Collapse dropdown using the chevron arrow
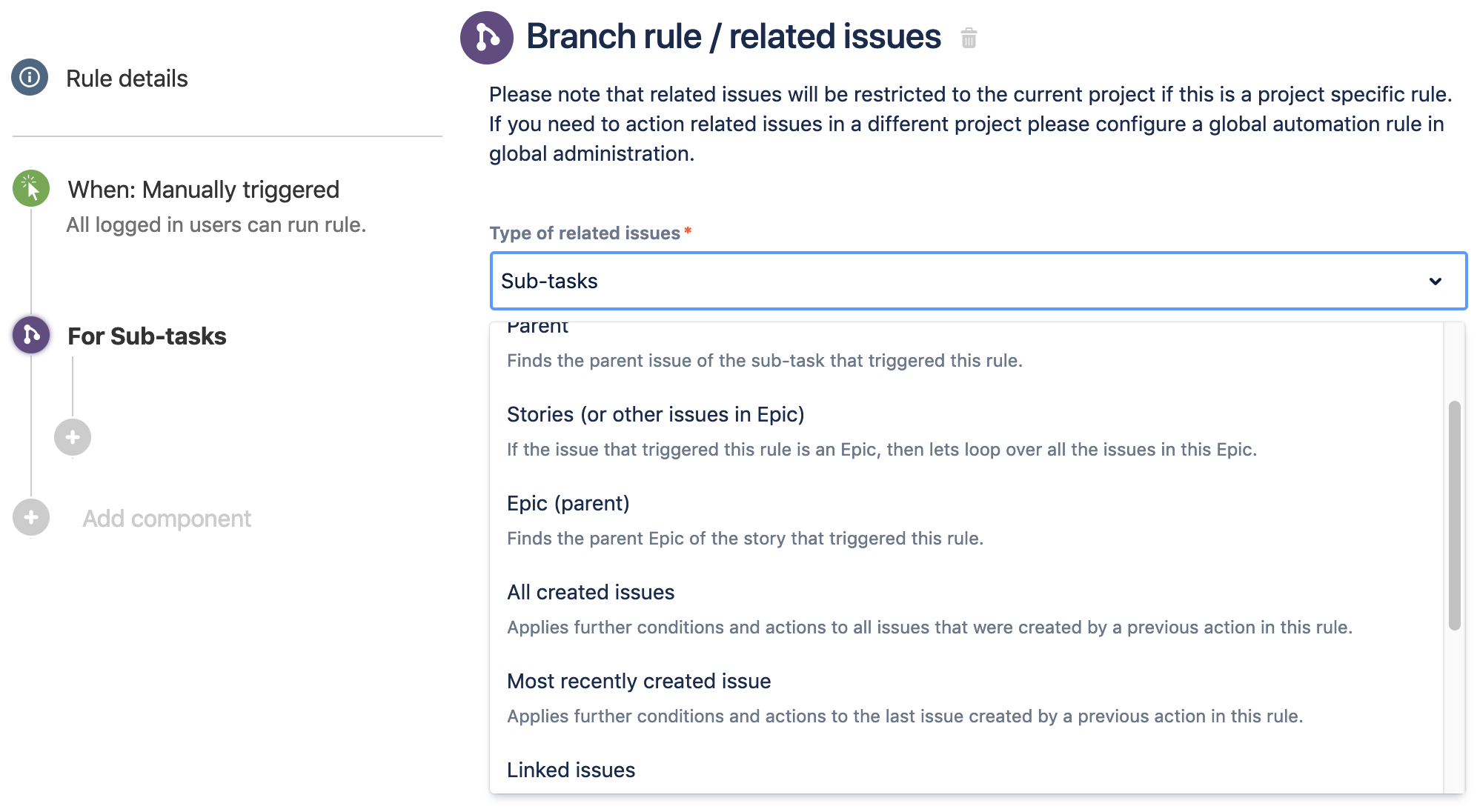The image size is (1477, 812). tap(1435, 282)
